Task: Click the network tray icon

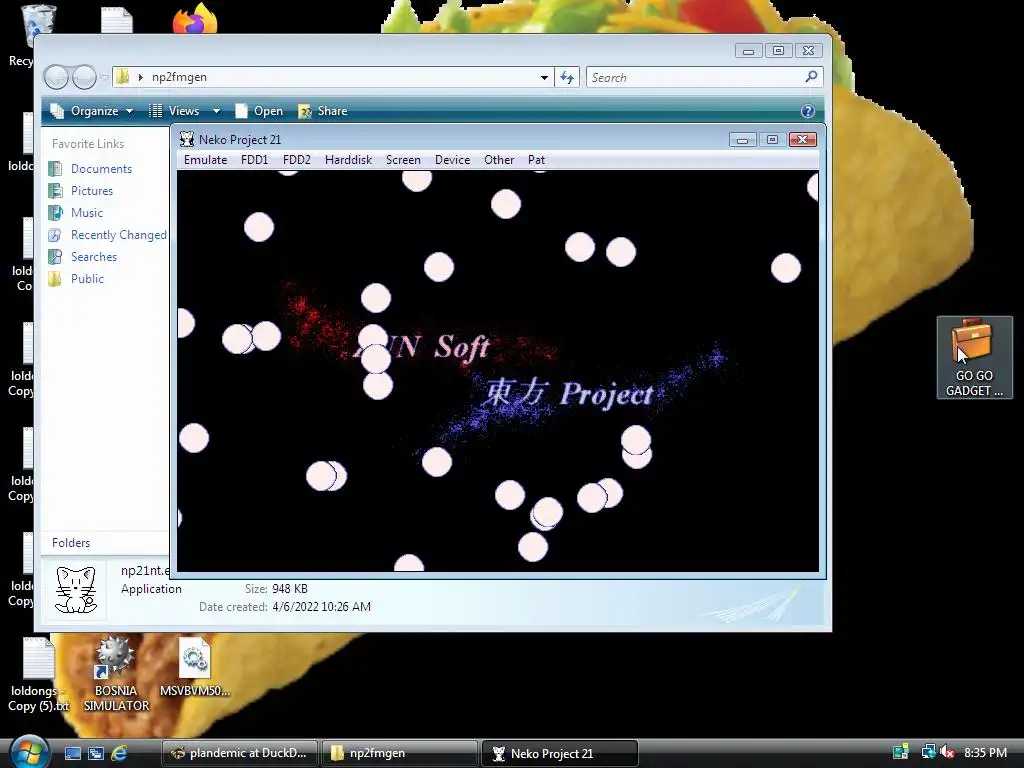Action: [928, 752]
